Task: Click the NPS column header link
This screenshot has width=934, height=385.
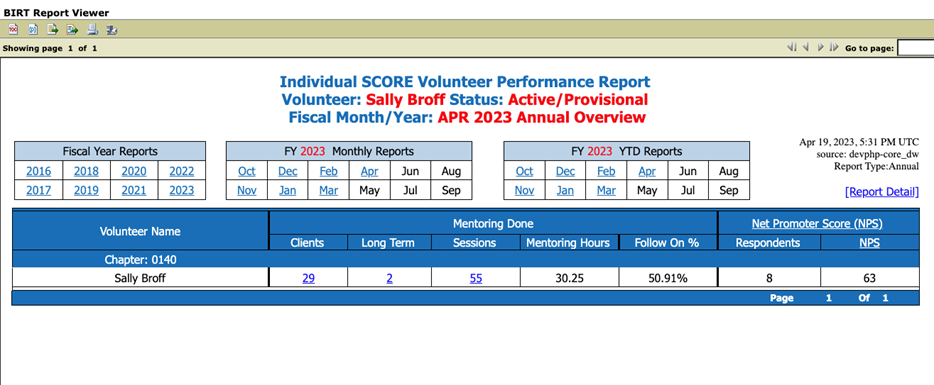Action: 869,243
